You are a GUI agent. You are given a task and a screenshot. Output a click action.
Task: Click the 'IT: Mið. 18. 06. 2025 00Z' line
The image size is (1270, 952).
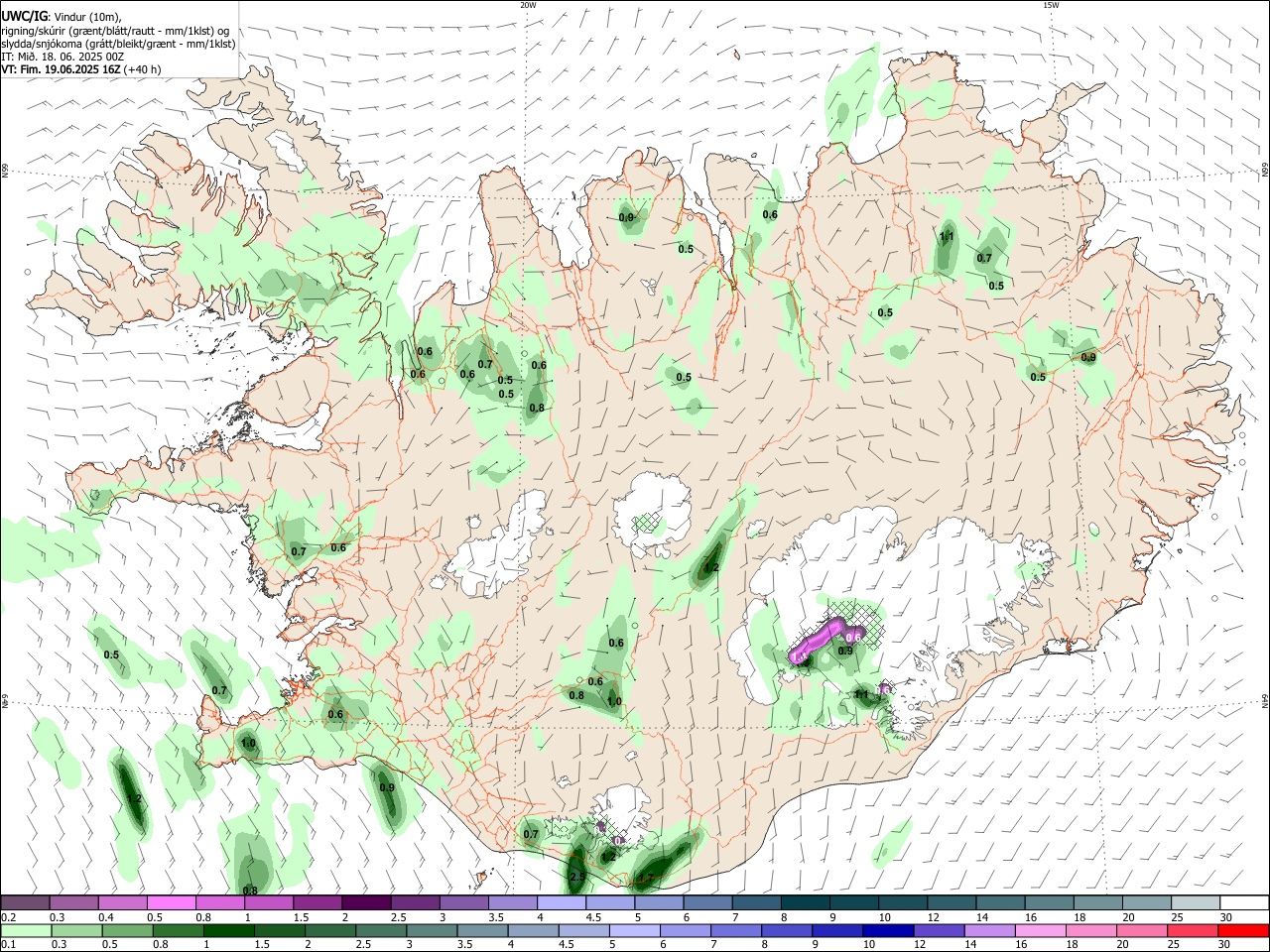(x=63, y=57)
